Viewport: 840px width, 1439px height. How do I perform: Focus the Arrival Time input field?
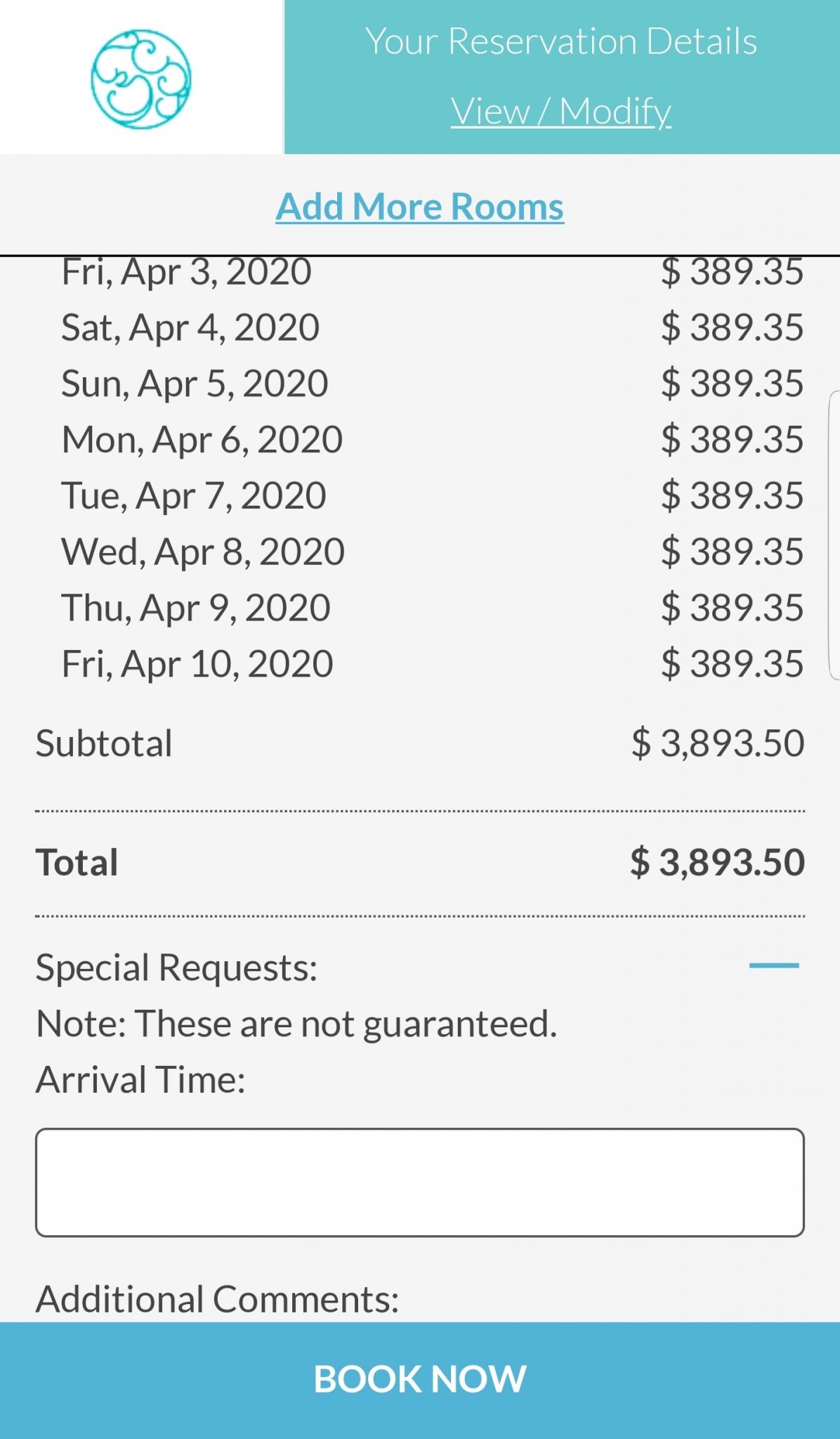coord(419,1182)
